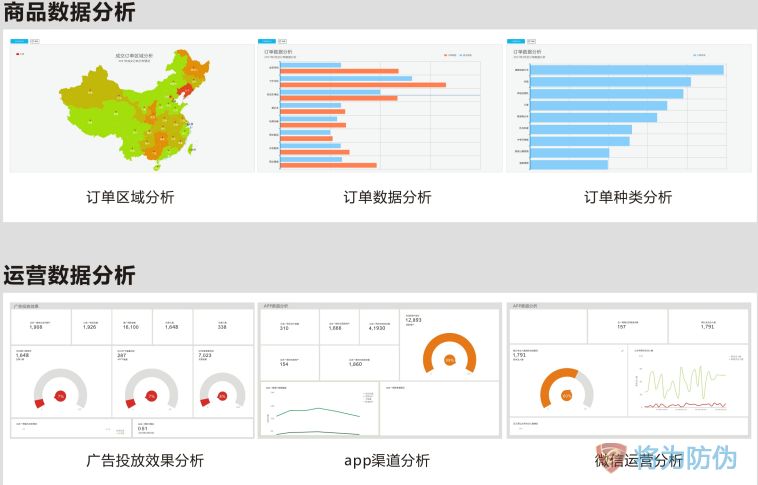The width and height of the screenshot is (758, 485).
Task: Select the blue tab above 订单数据分析 chart
Action: (x=267, y=41)
